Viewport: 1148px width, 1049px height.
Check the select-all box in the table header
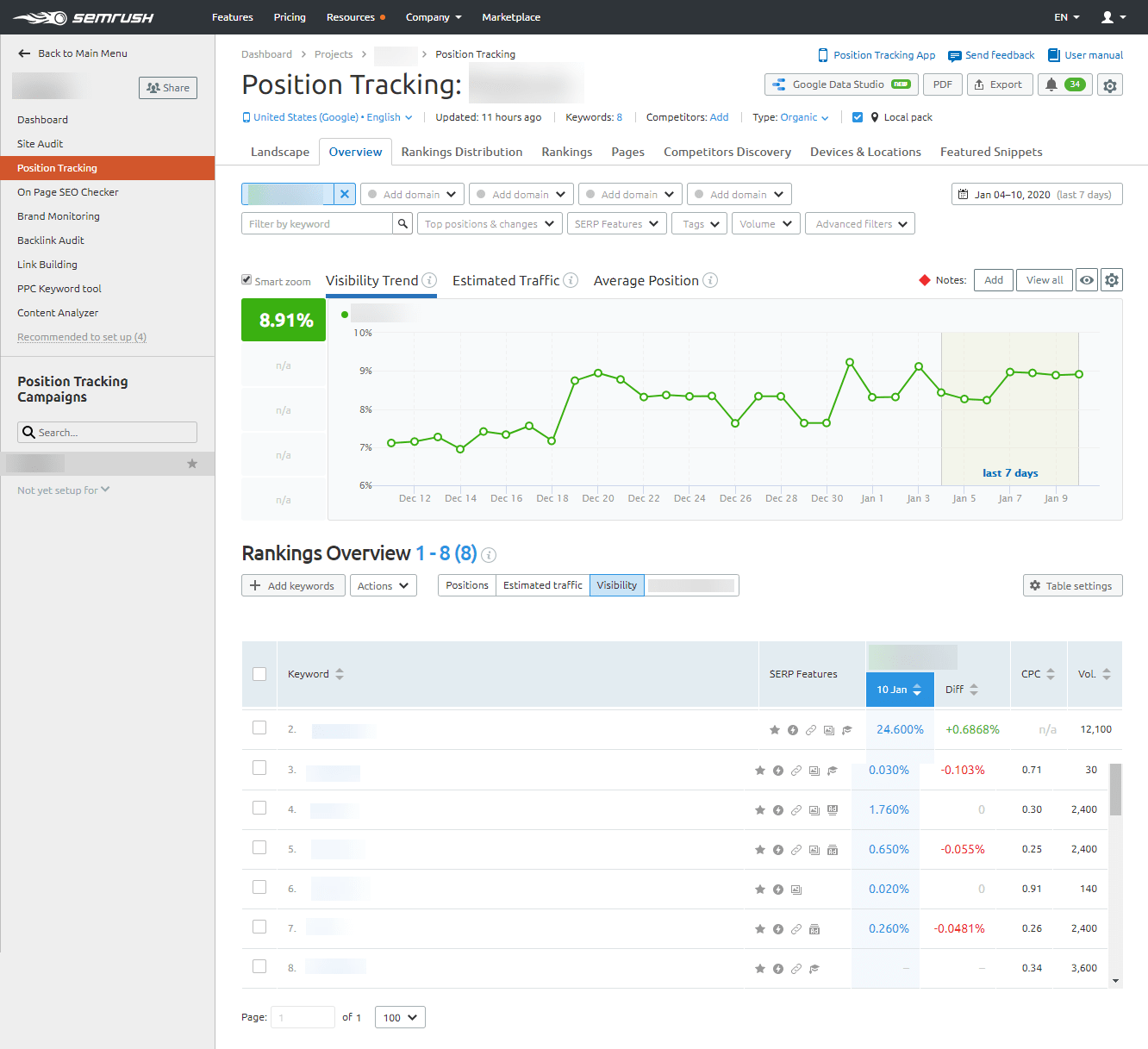pyautogui.click(x=259, y=673)
